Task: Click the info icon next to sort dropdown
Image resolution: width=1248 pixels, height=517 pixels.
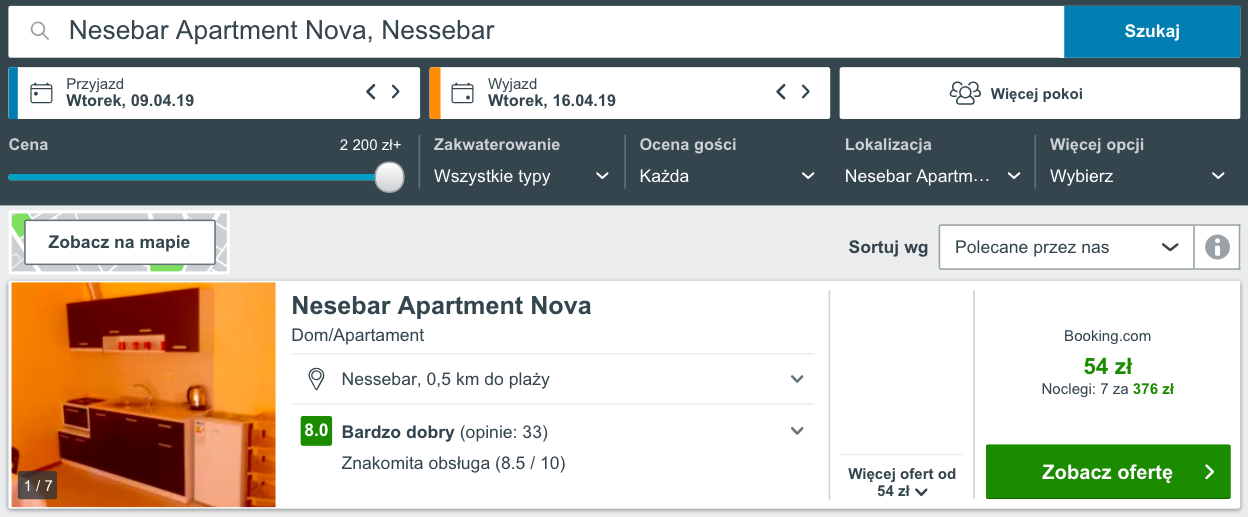Action: 1217,247
